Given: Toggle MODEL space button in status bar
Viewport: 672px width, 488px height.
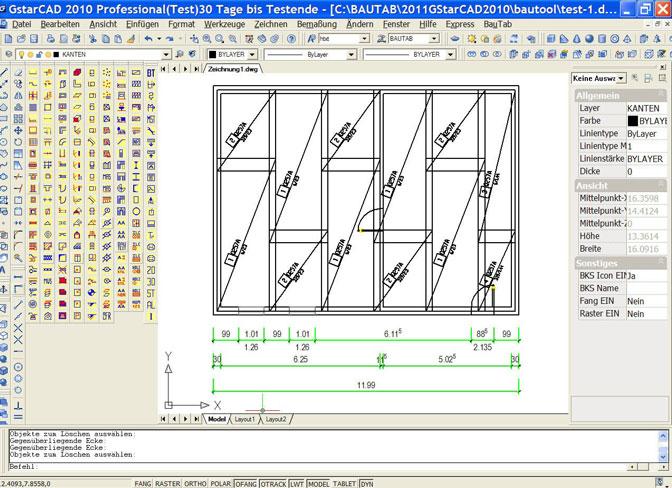Looking at the screenshot, I should click(x=319, y=483).
